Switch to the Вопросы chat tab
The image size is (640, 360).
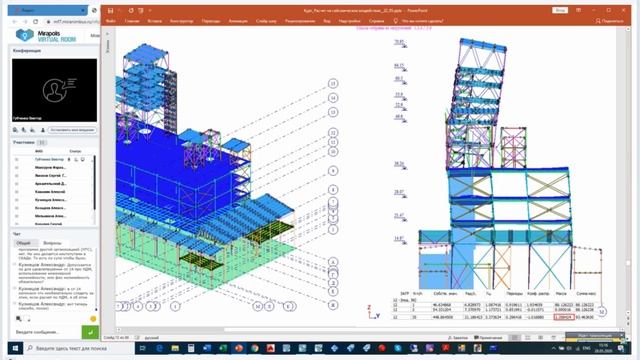[52, 243]
